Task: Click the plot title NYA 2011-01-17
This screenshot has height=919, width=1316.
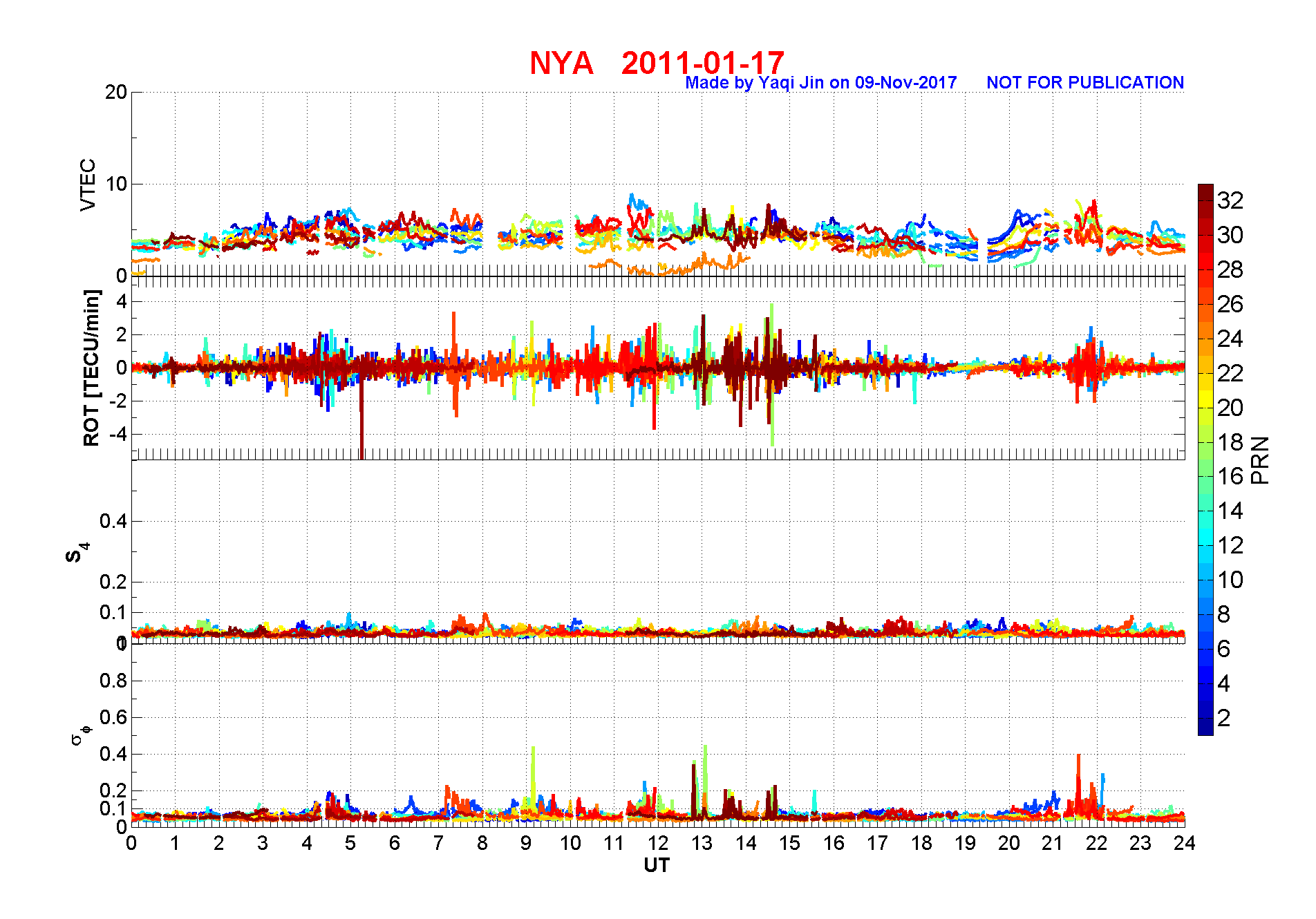Action: [657, 63]
